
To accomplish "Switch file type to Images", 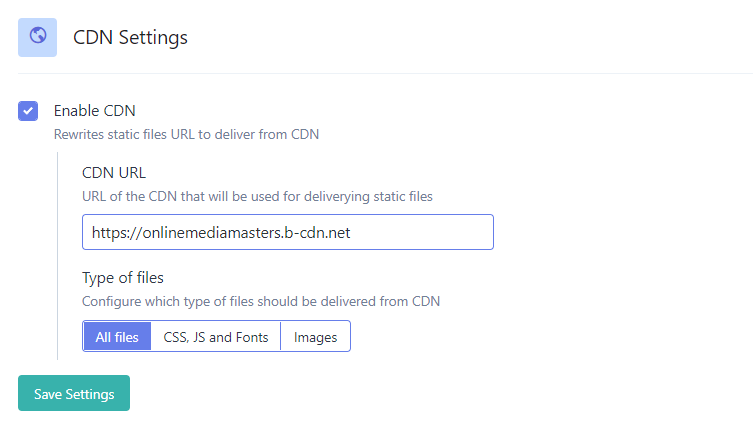I will [315, 337].
